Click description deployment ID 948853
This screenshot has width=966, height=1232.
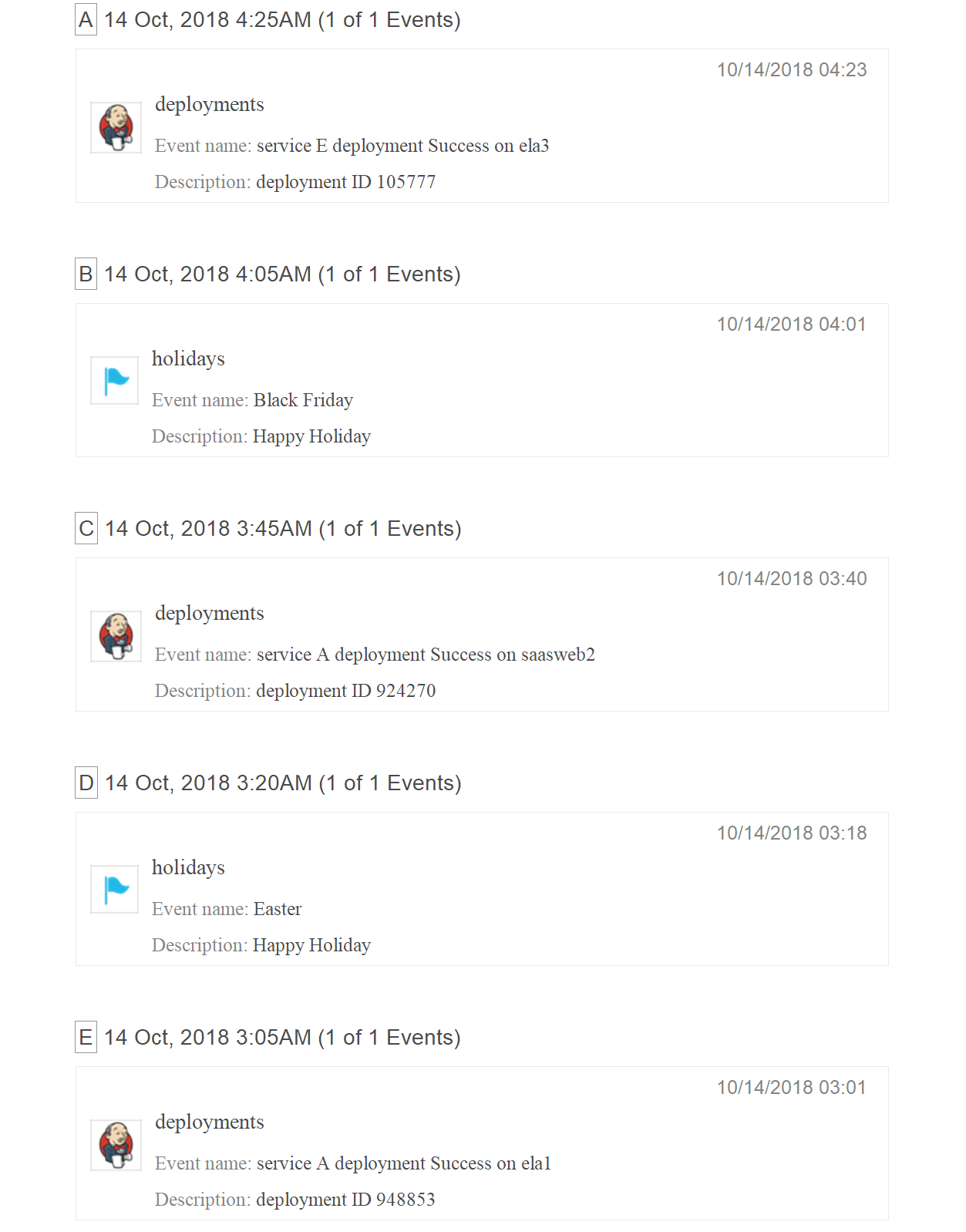click(x=345, y=1200)
